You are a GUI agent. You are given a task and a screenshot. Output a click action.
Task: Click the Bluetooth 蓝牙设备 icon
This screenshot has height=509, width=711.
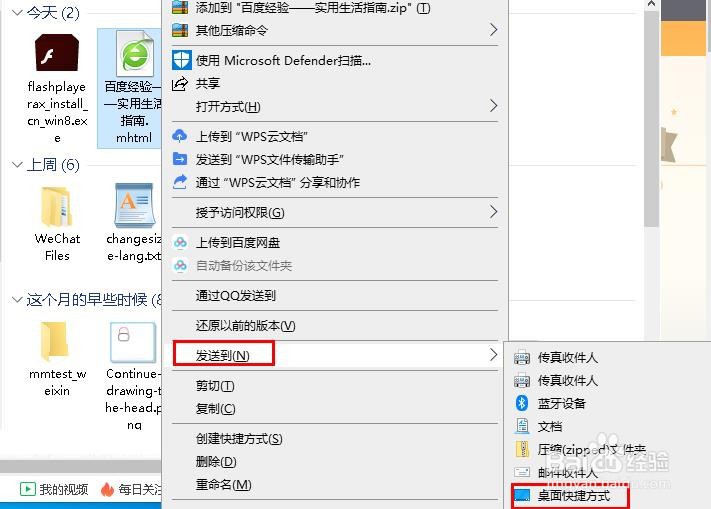pos(522,403)
